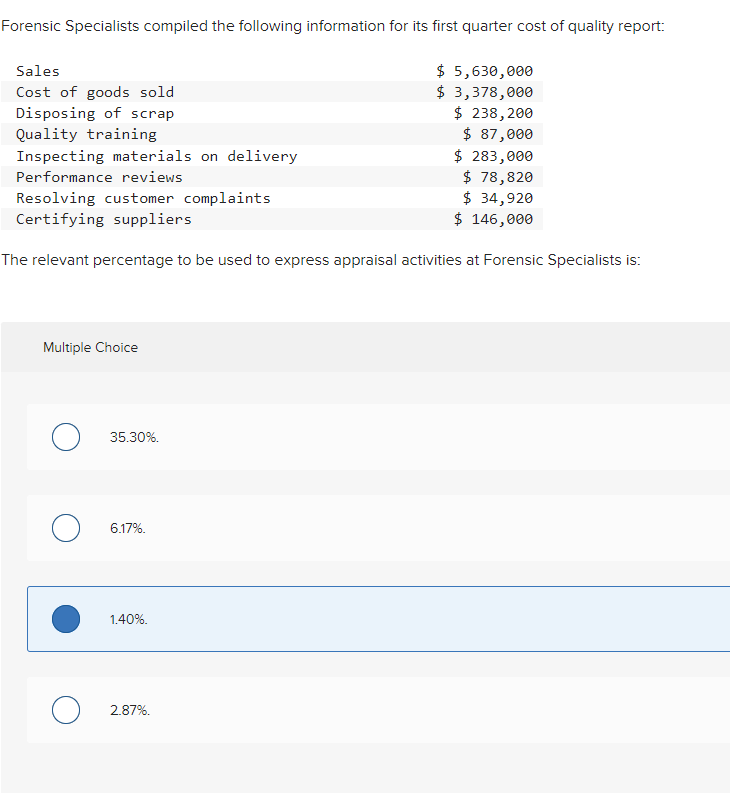Click the $ 5,630,000 sales amount
Image resolution: width=730 pixels, height=793 pixels.
pos(485,71)
